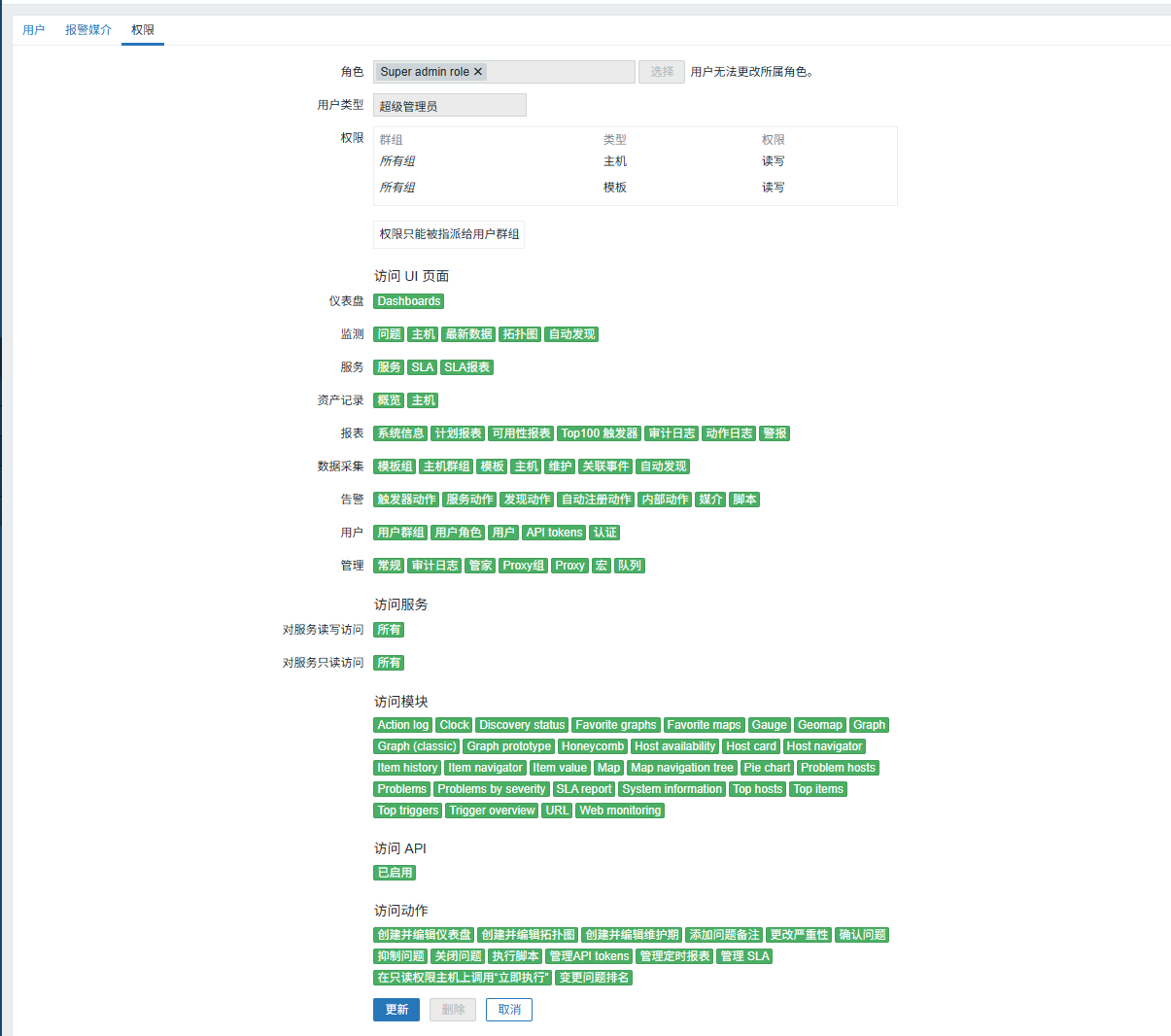Click the Top100 触发器 tag
Viewport: 1171px width, 1036px height.
click(x=599, y=433)
